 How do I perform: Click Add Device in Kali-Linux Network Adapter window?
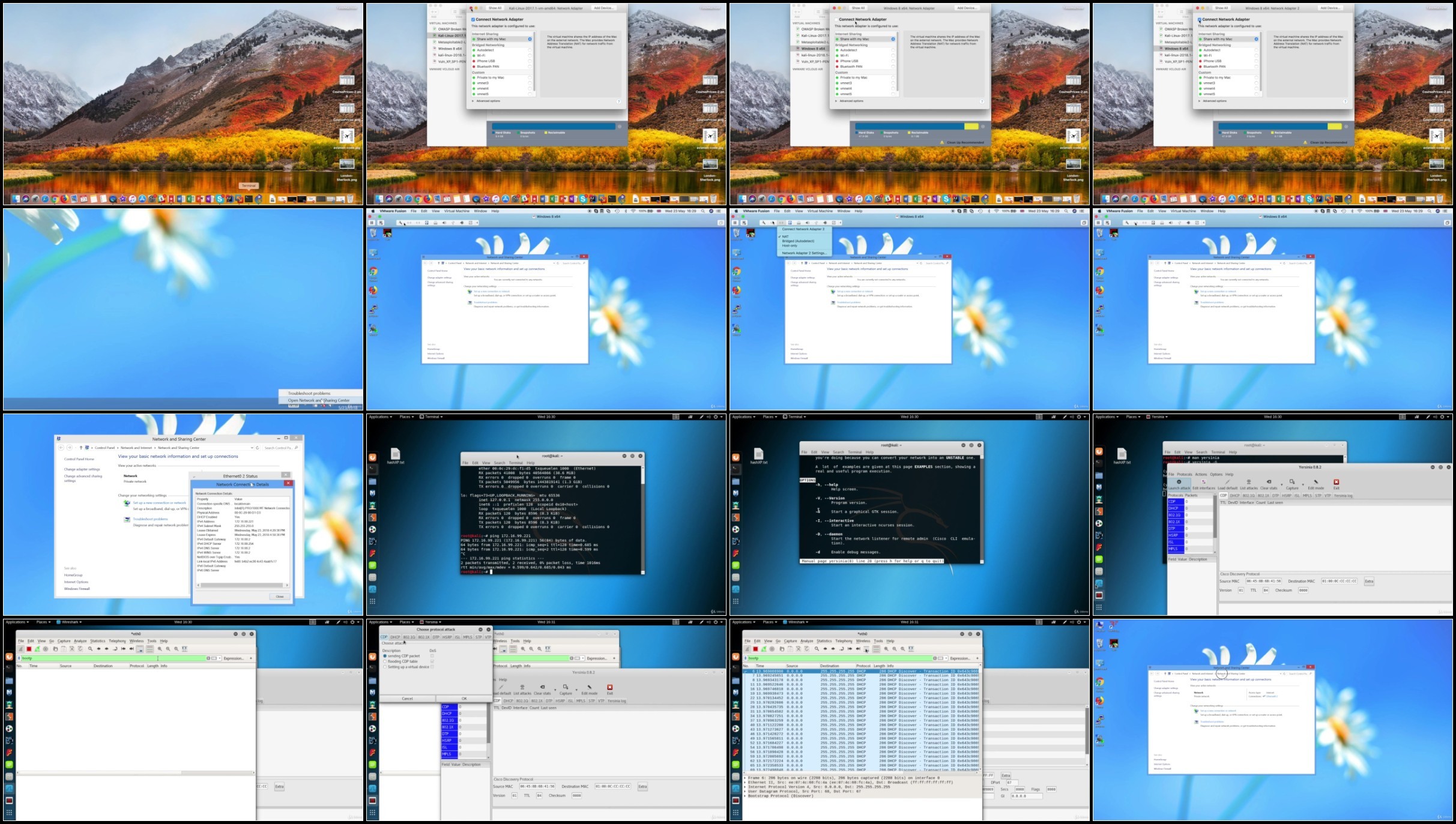pos(603,8)
